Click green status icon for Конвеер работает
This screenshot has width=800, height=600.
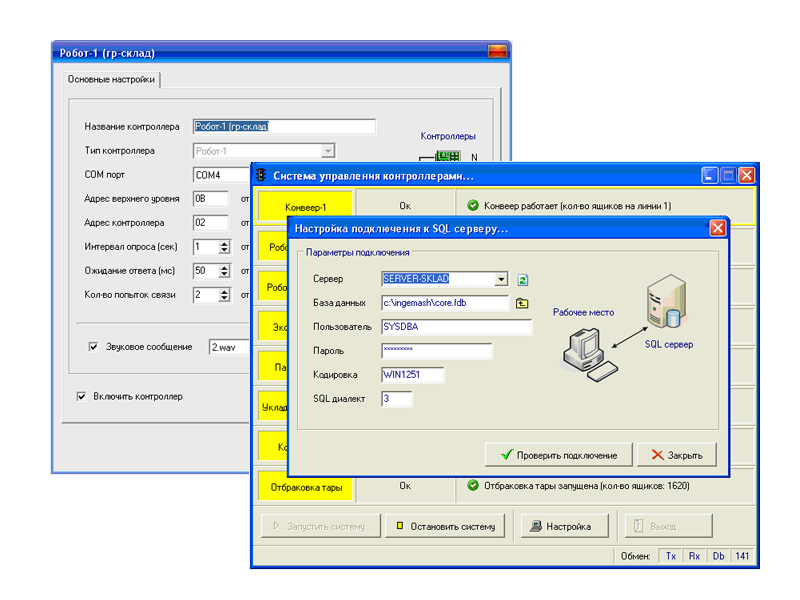point(473,206)
